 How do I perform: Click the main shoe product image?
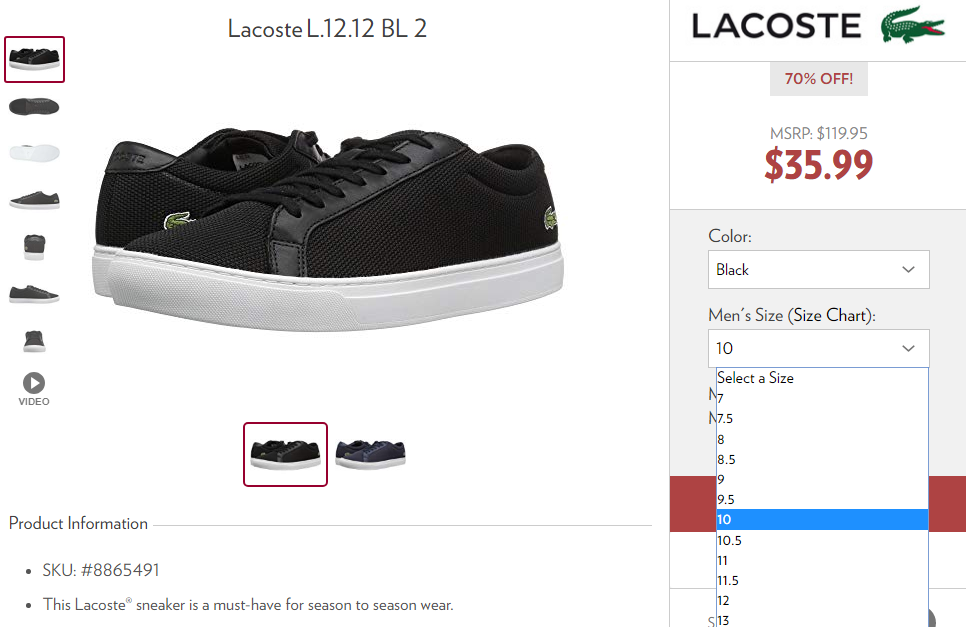coord(327,229)
